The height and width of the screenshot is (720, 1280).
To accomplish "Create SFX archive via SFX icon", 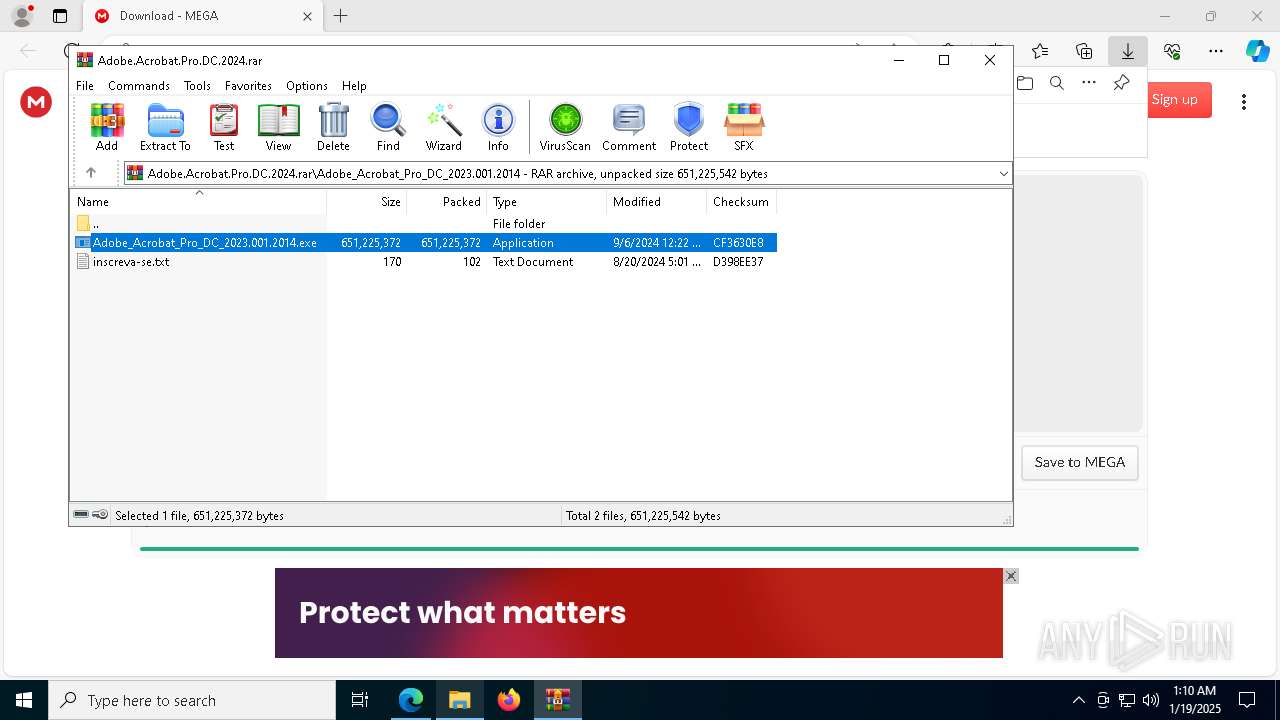I will point(744,127).
